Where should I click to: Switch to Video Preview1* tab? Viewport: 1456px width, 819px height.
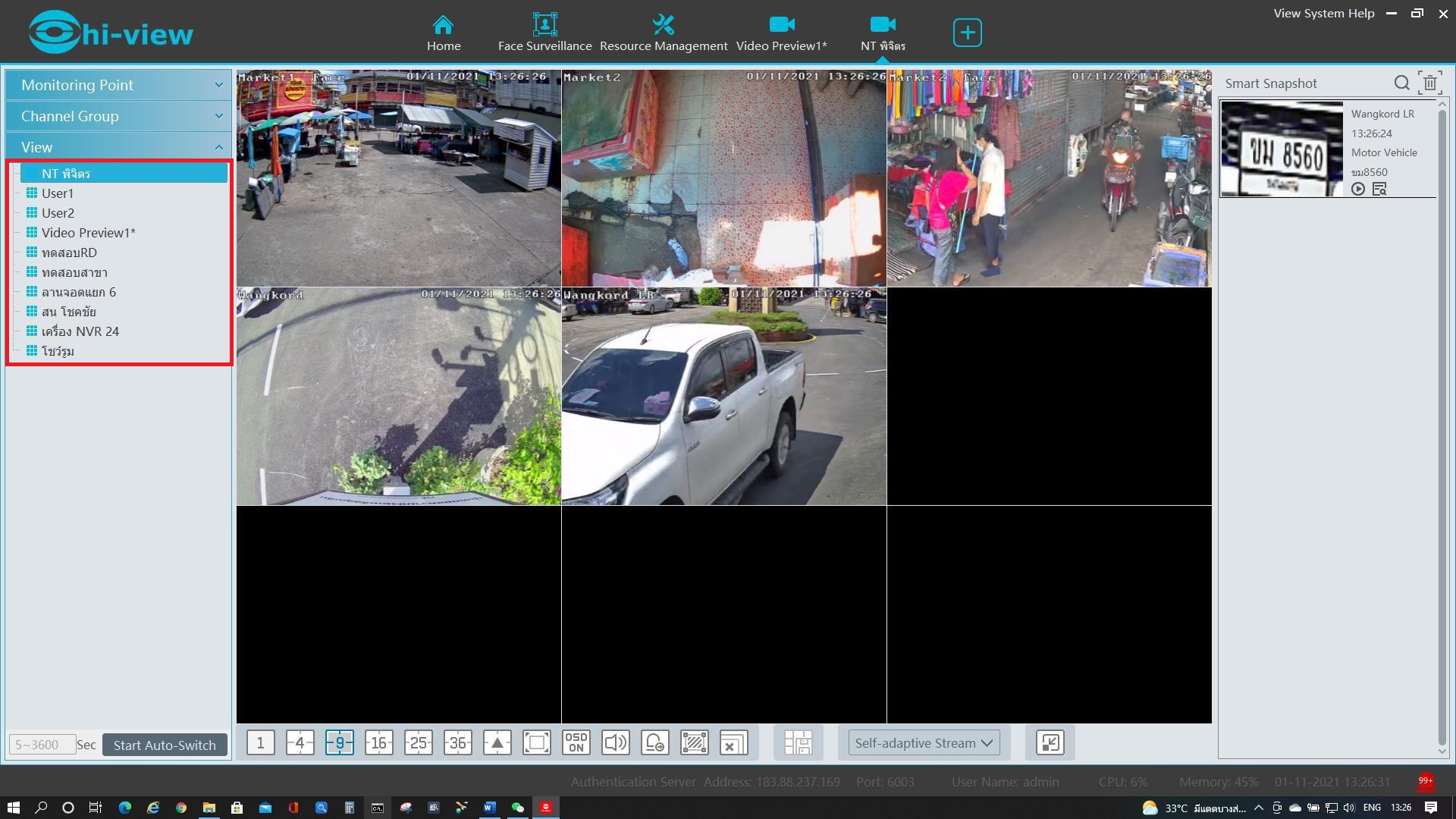coord(781,33)
